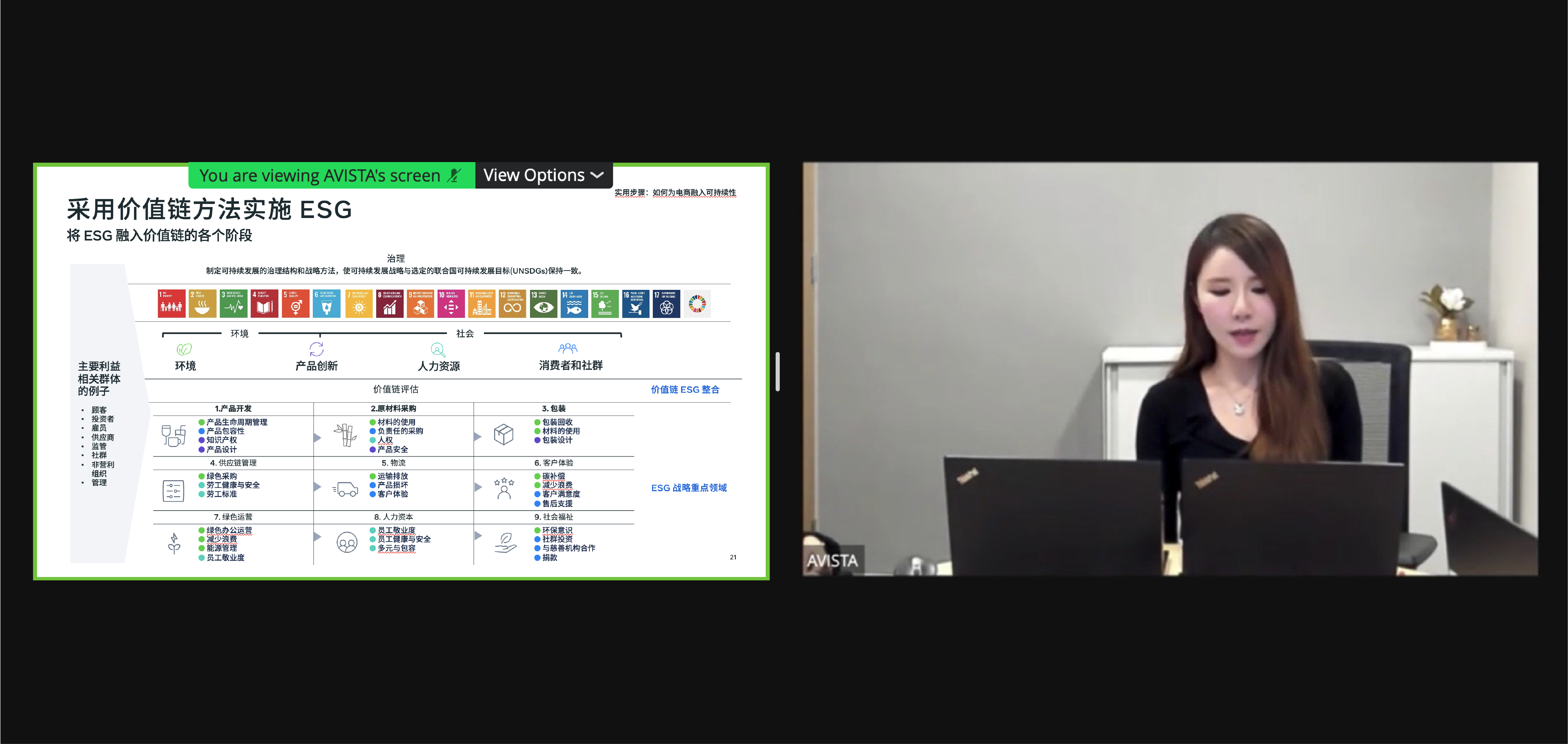Click the blue label ESG 战略重点领域
Screen dimensions: 1568x744
point(688,488)
